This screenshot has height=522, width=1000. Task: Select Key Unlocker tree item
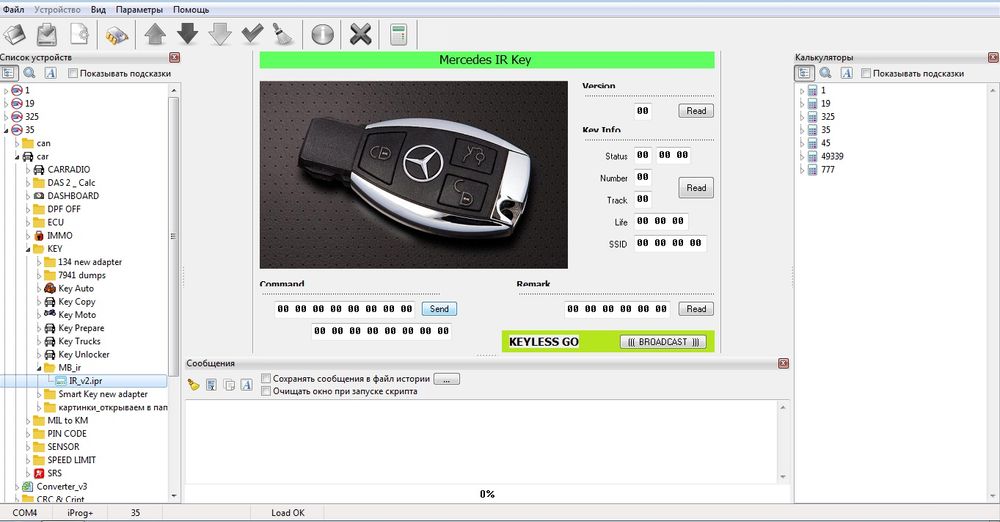tap(84, 354)
